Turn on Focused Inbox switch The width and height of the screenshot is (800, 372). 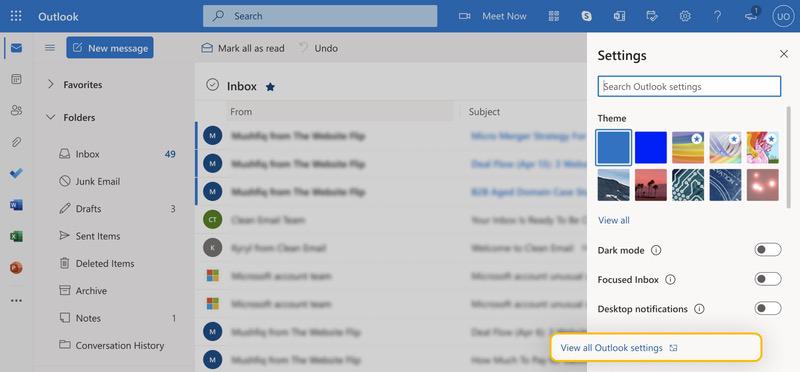coord(768,279)
